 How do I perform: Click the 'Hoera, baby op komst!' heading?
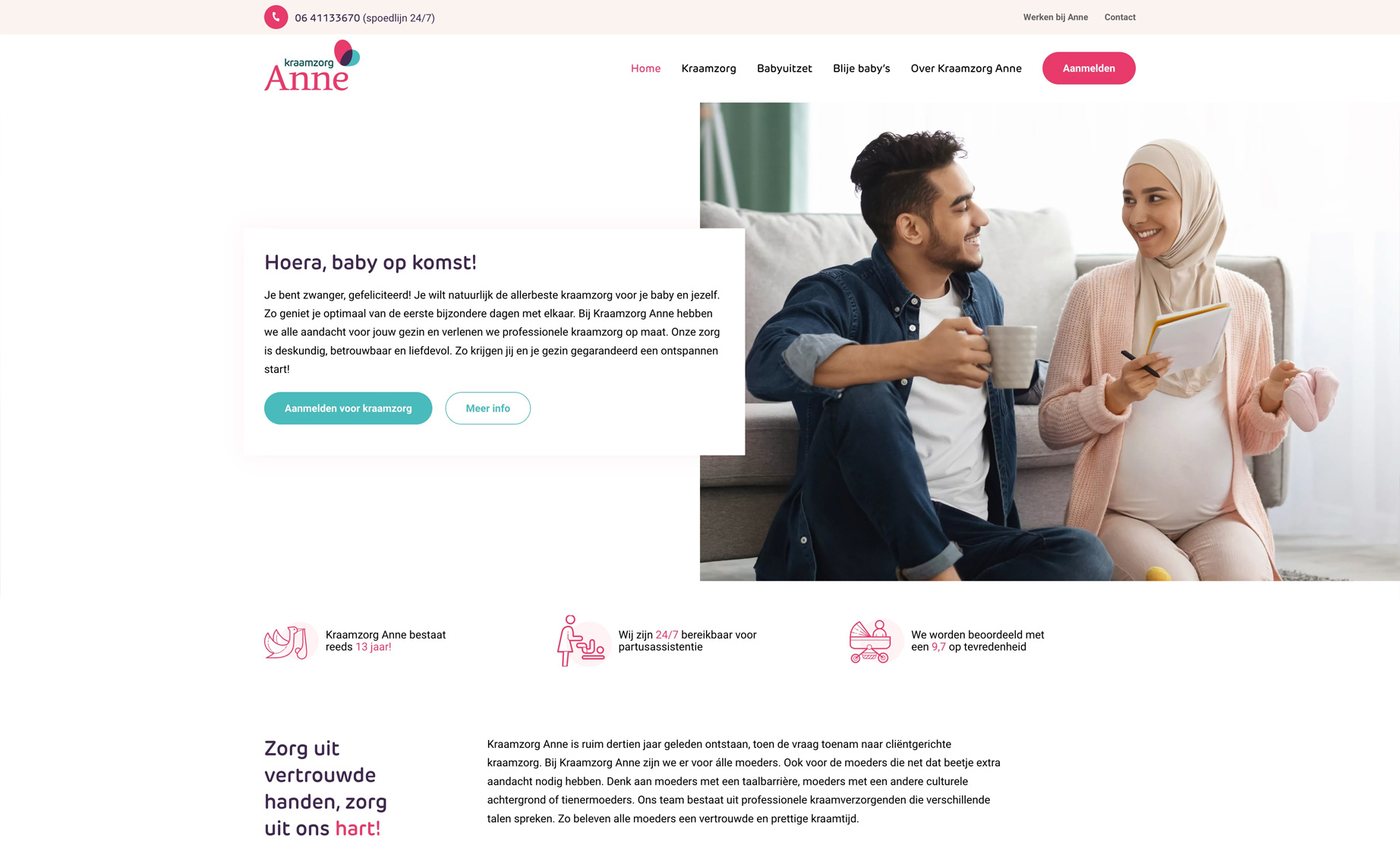click(x=370, y=263)
